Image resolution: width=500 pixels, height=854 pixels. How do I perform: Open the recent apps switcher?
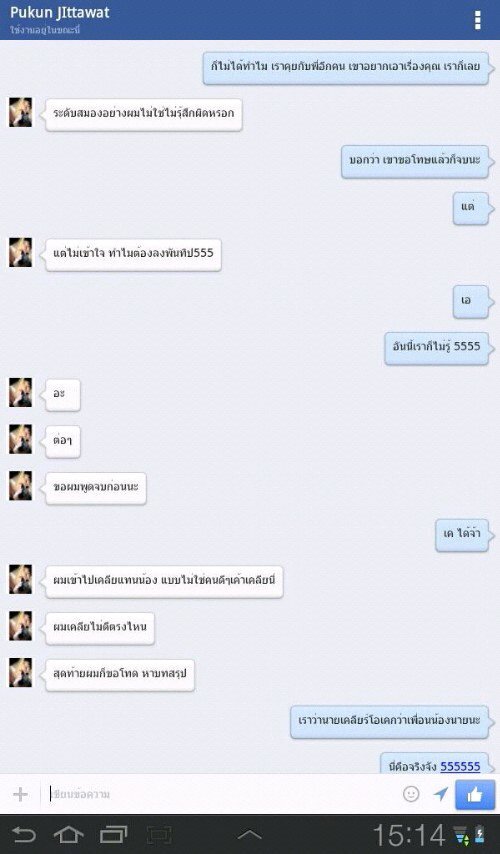click(114, 834)
